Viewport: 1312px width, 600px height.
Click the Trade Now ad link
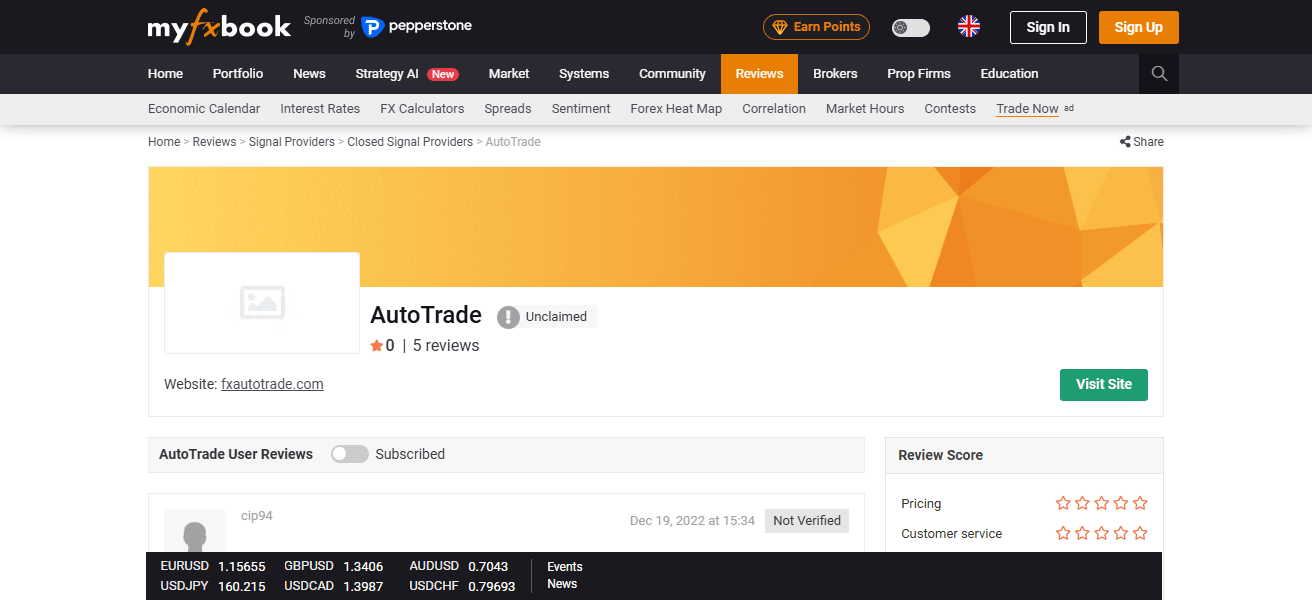pos(1027,109)
